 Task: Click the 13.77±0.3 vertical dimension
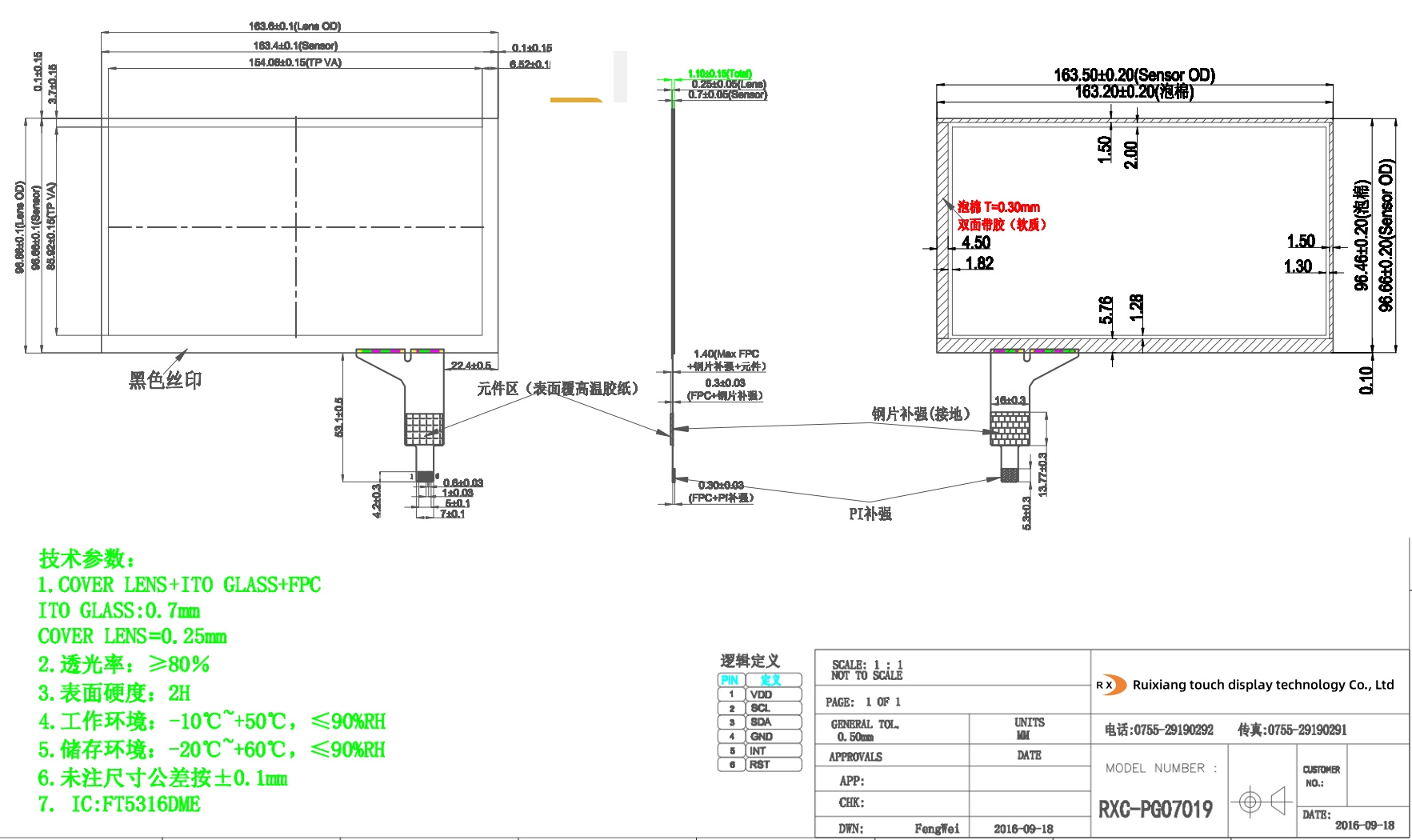click(1042, 474)
